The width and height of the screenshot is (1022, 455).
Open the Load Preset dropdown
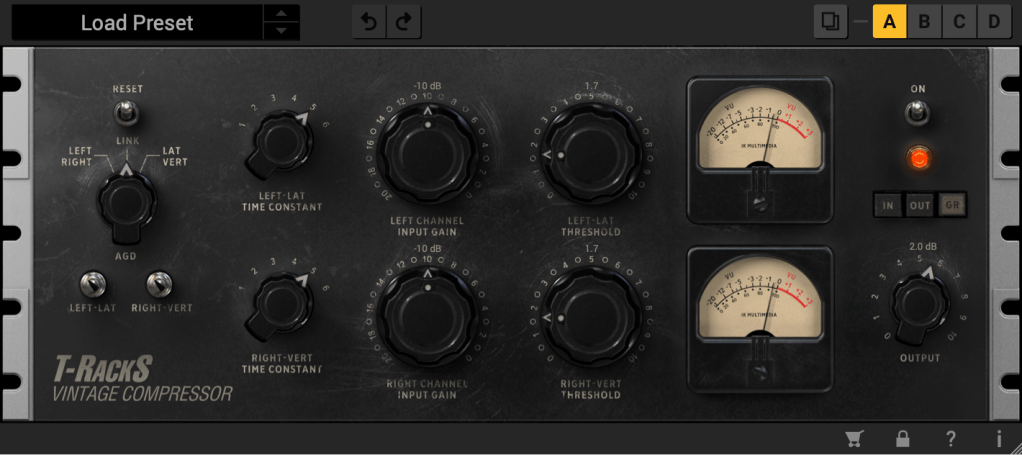[x=137, y=23]
